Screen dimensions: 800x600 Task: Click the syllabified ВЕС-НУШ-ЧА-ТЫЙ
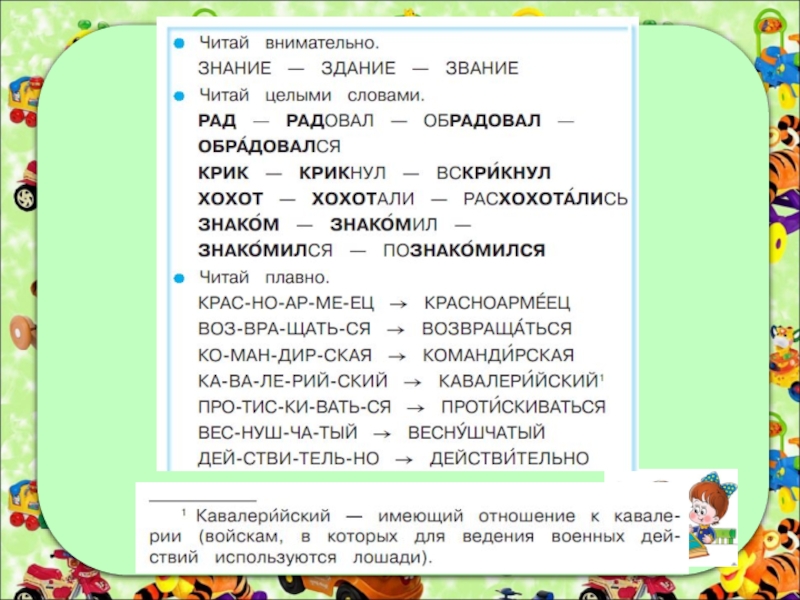point(278,433)
